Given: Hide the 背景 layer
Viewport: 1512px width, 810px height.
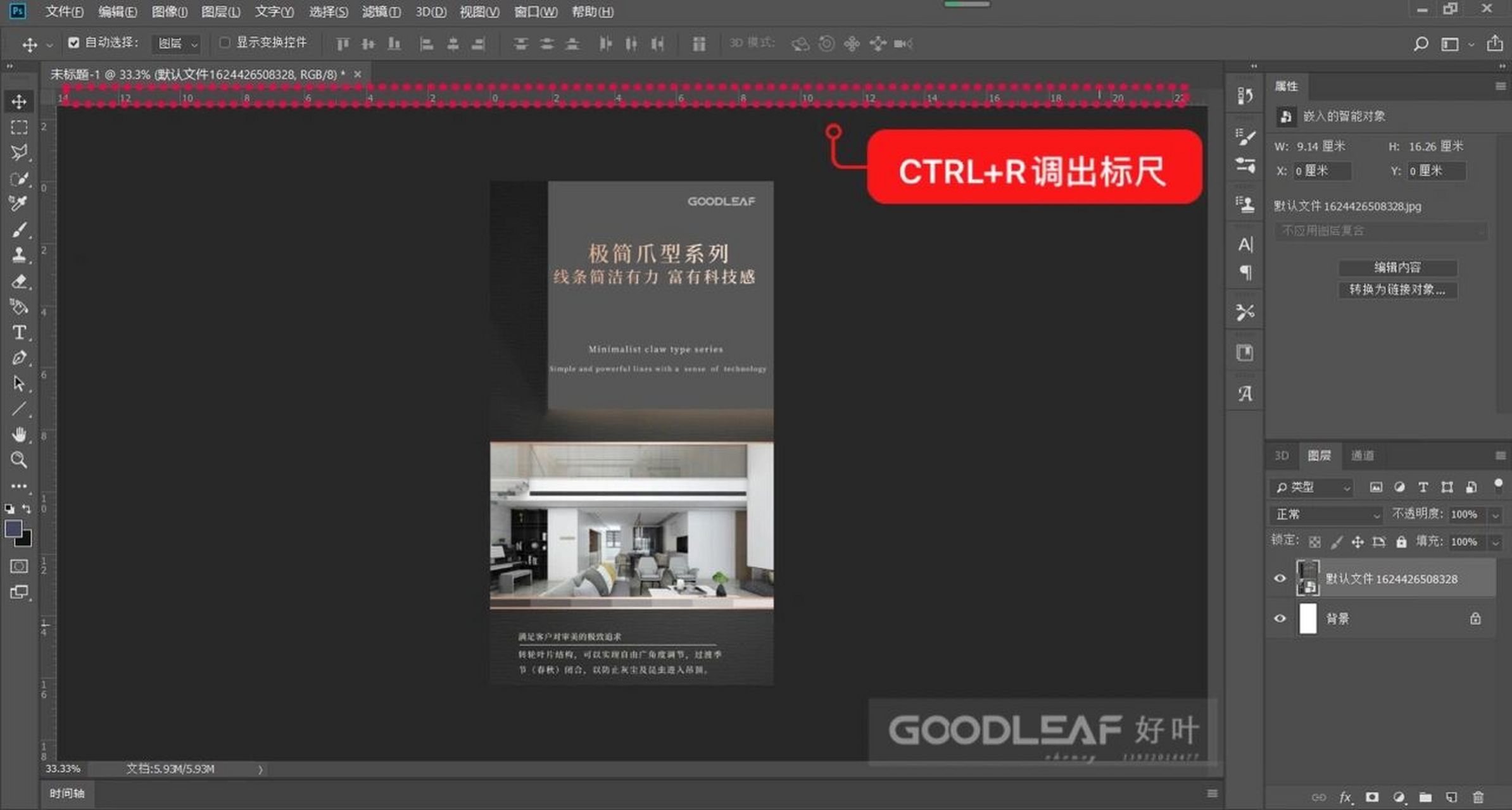Looking at the screenshot, I should 1280,618.
